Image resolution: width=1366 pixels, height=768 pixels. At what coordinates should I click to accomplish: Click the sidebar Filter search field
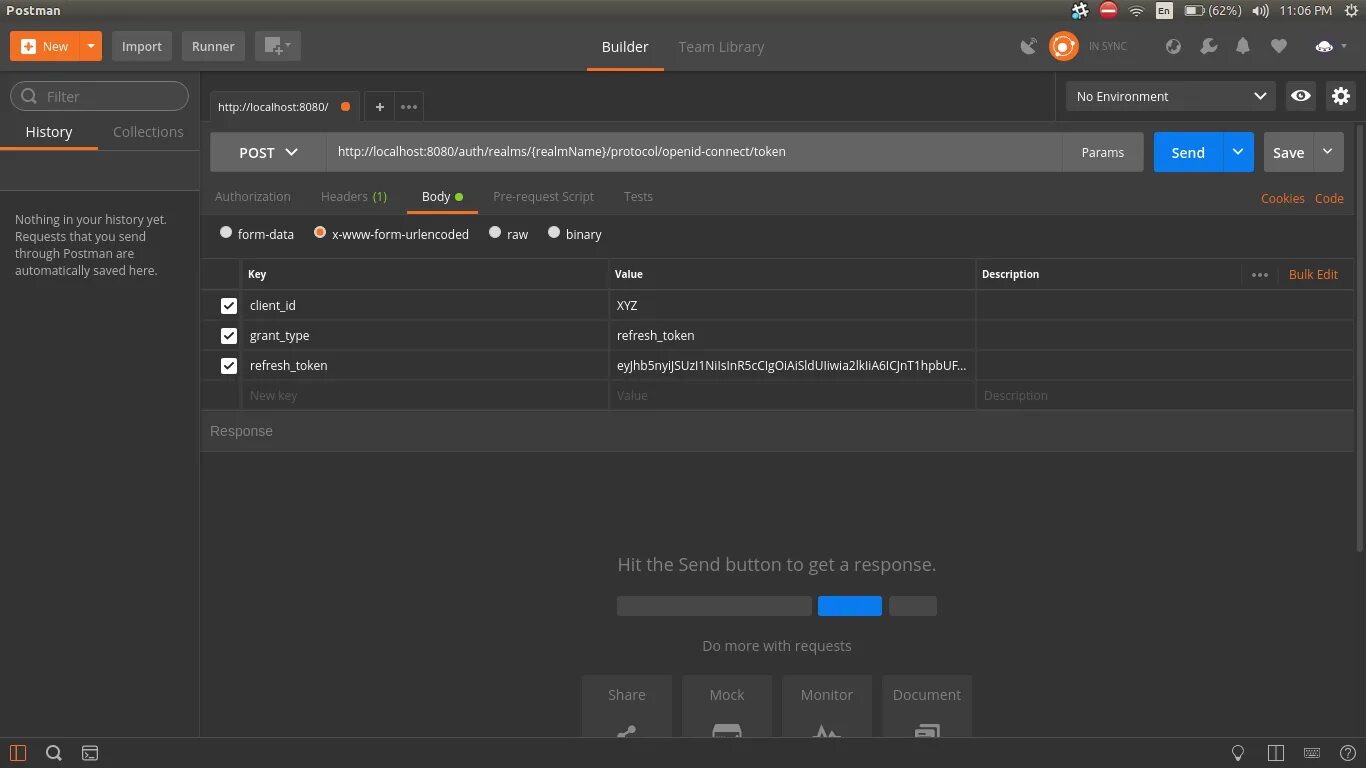99,96
